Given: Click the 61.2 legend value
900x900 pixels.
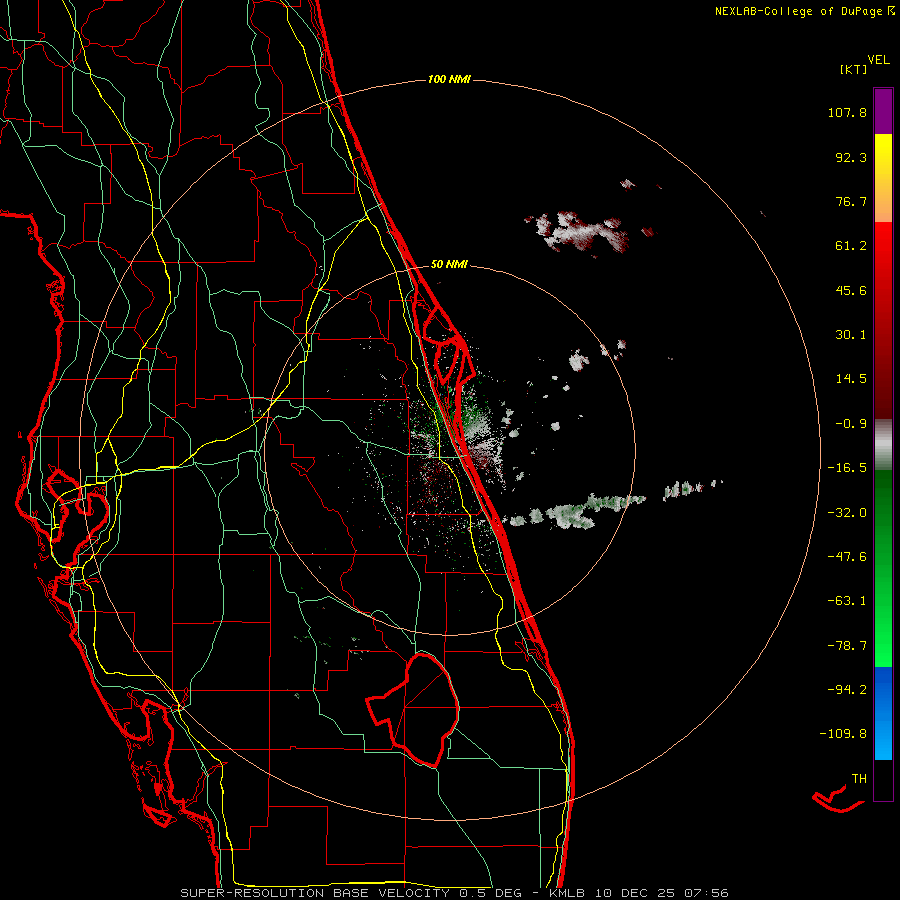Looking at the screenshot, I should (851, 246).
